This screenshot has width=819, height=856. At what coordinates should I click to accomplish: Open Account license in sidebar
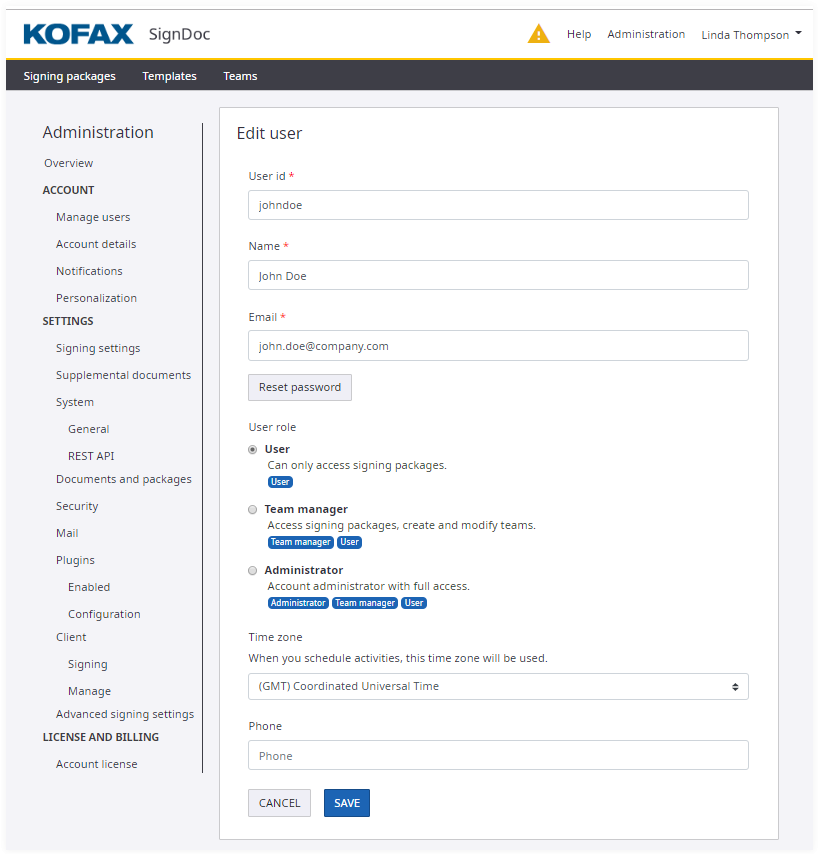point(97,764)
